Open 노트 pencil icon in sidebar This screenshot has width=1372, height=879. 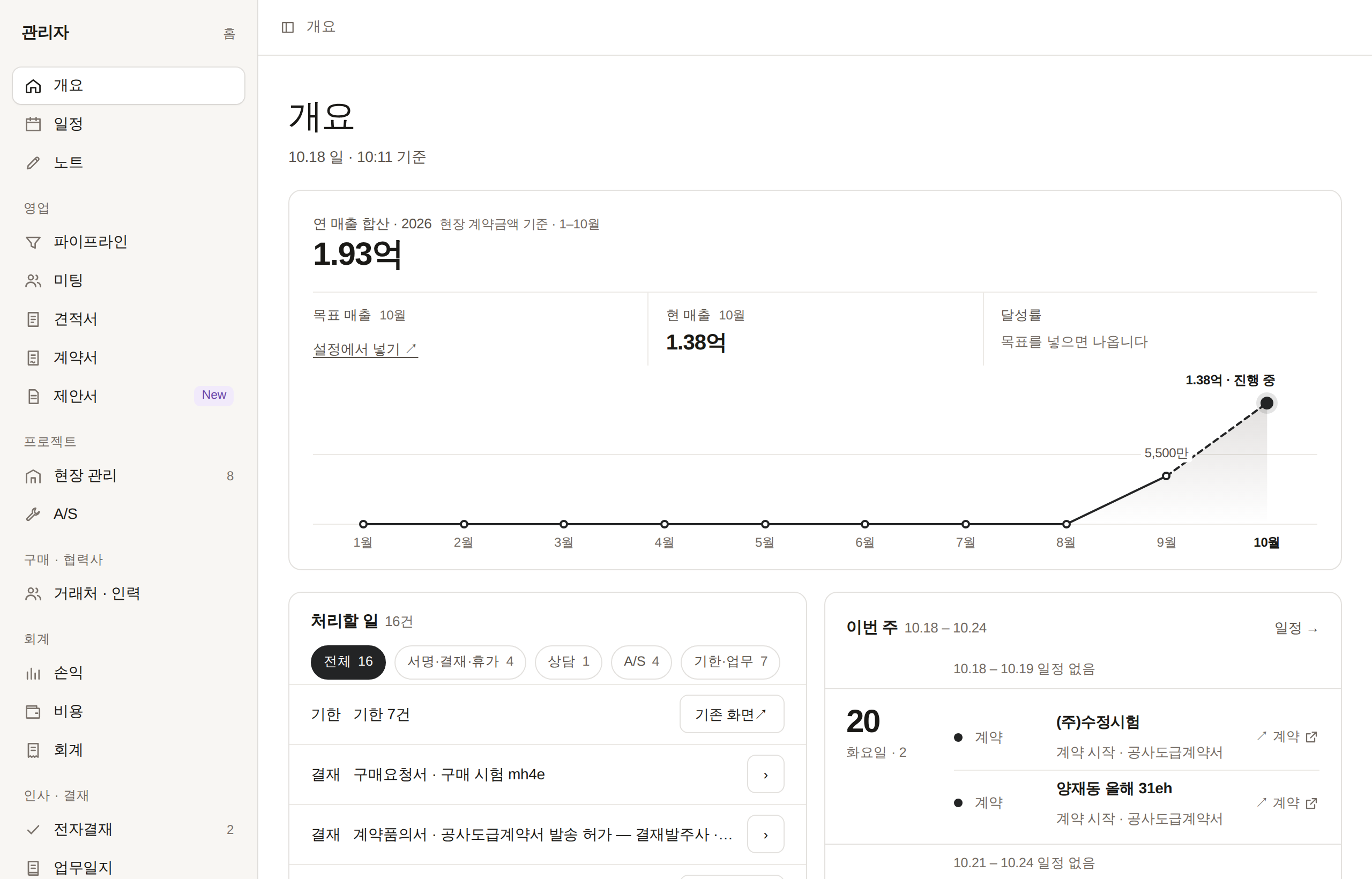[33, 163]
